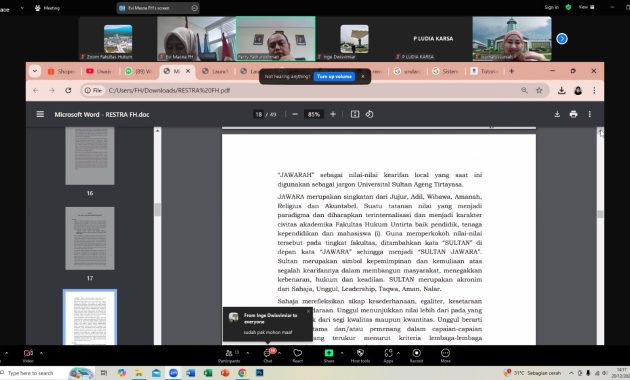The image size is (630, 380).
Task: Select page 17 thumbnail
Action: tap(90, 238)
